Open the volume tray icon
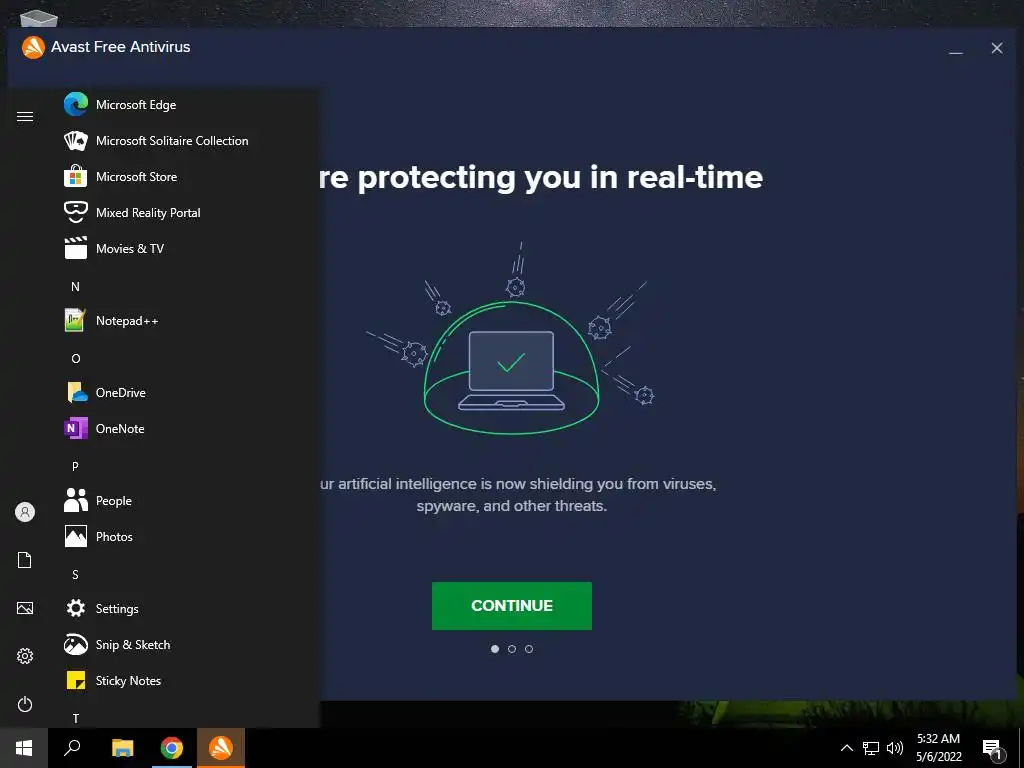Viewport: 1024px width, 768px height. pyautogui.click(x=895, y=748)
